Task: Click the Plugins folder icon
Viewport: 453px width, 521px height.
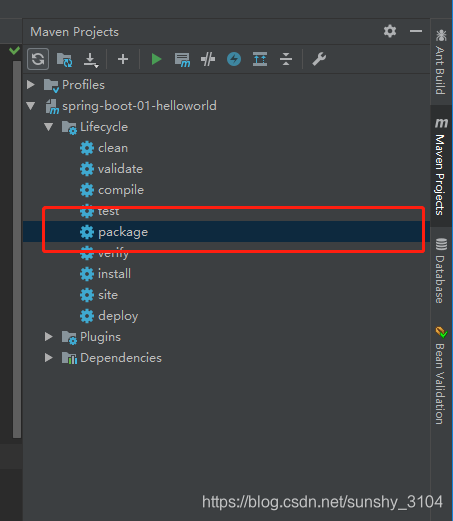Action: click(69, 337)
